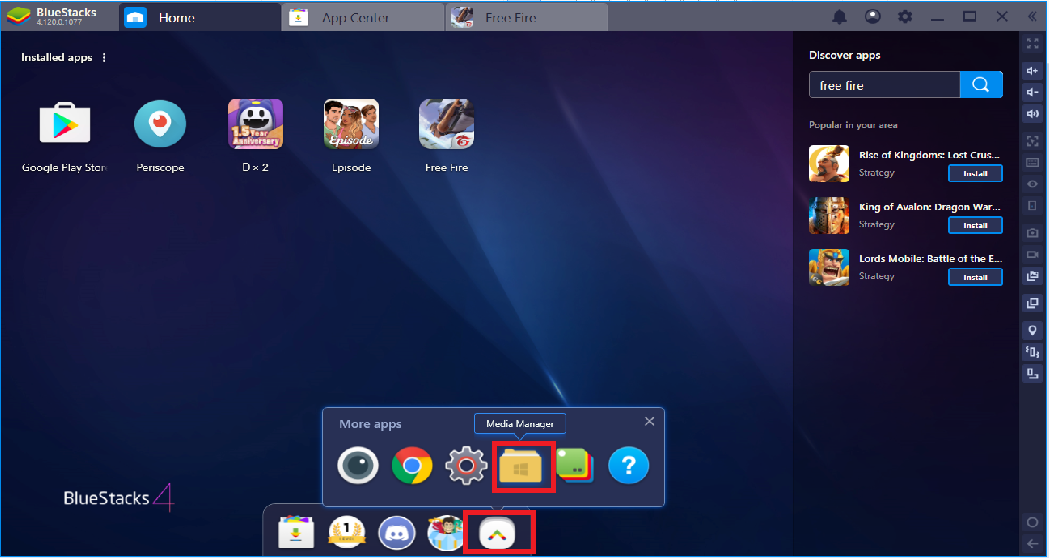Click Rise of Kingdoms: Lost Crus... title
The width and height of the screenshot is (1049, 558).
pos(930,155)
